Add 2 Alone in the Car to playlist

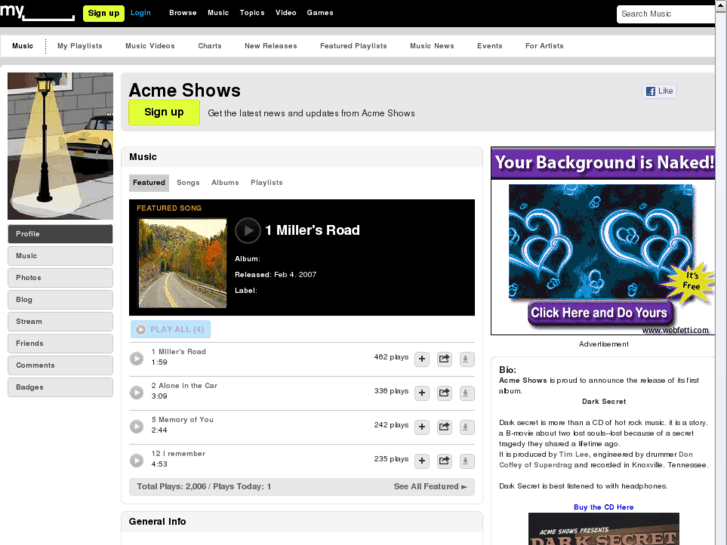[x=422, y=393]
